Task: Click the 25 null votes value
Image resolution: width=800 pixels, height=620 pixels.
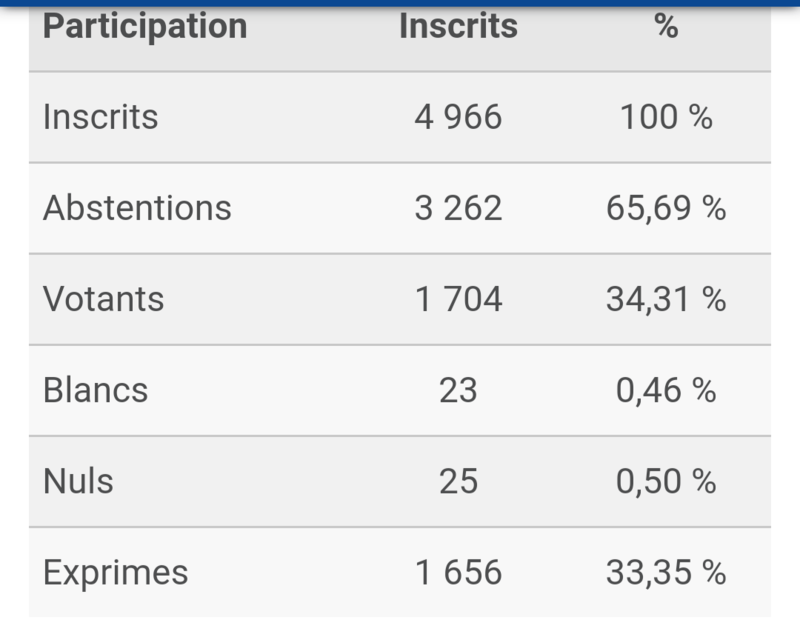Action: coord(458,481)
